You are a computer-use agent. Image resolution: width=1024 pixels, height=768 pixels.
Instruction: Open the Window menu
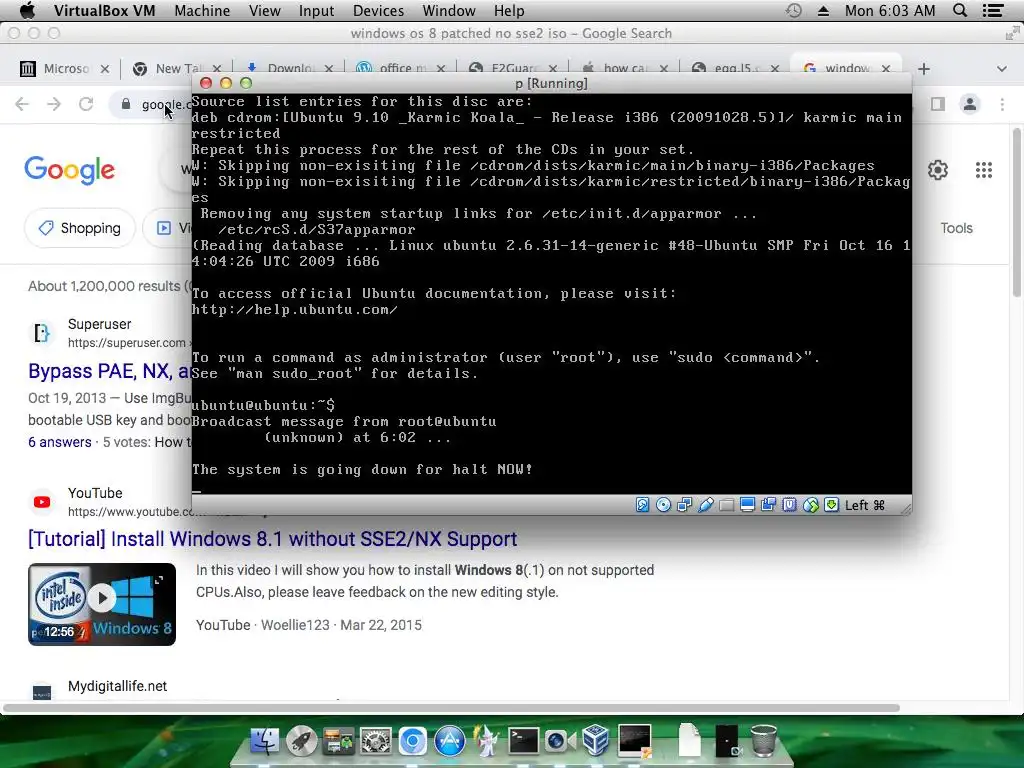[x=449, y=10]
